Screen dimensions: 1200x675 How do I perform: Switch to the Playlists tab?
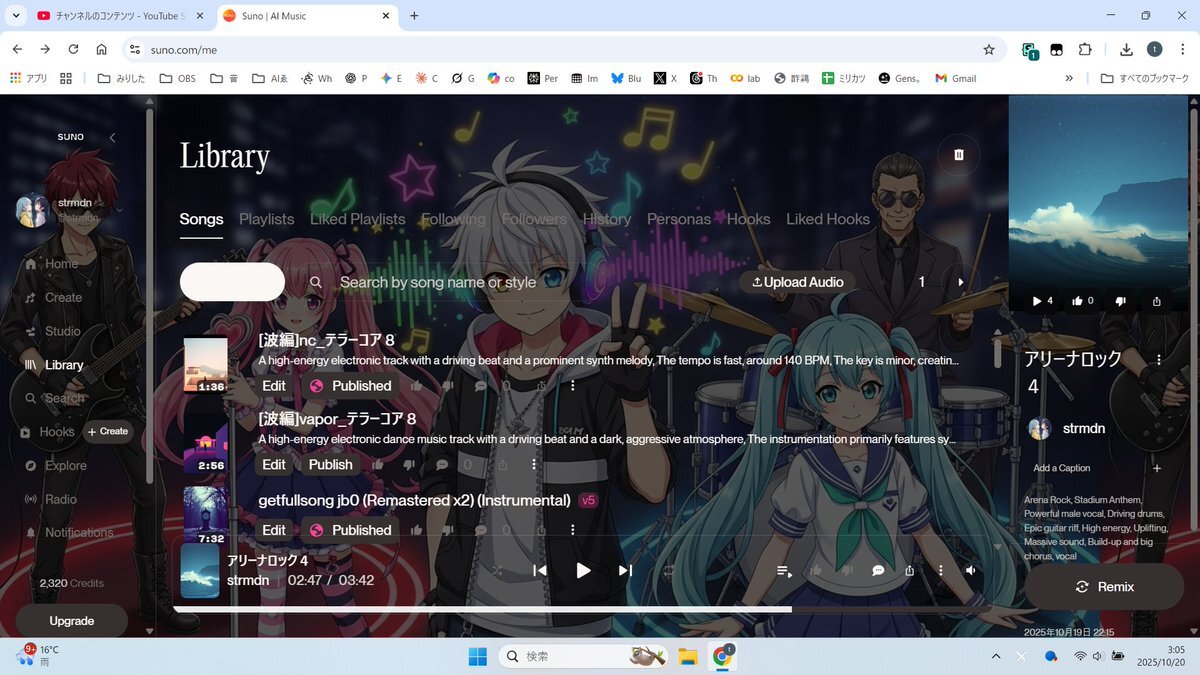click(266, 219)
